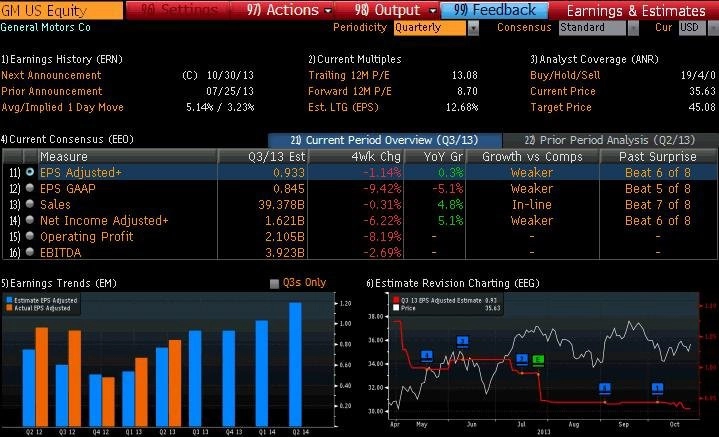Select the EPS GAAP radio button
The image size is (719, 437).
30,188
